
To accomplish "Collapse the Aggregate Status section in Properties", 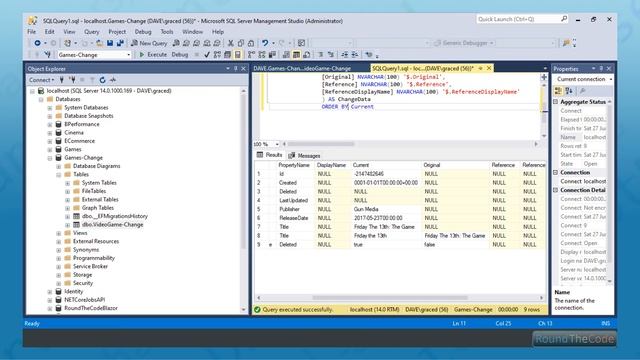I will point(556,102).
